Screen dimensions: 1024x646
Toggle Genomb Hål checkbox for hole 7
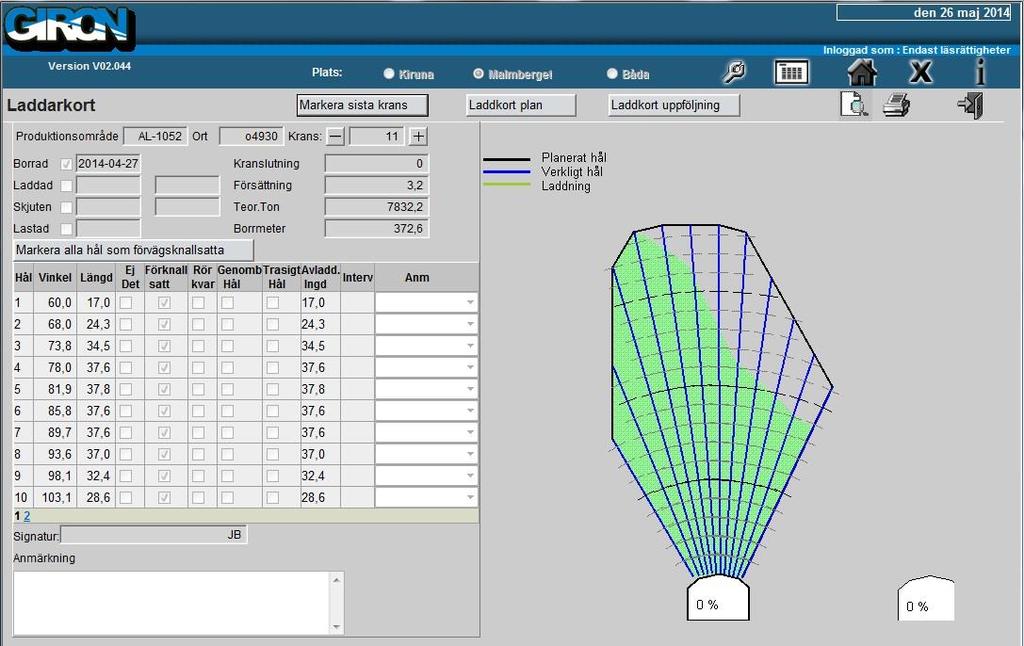pos(227,432)
